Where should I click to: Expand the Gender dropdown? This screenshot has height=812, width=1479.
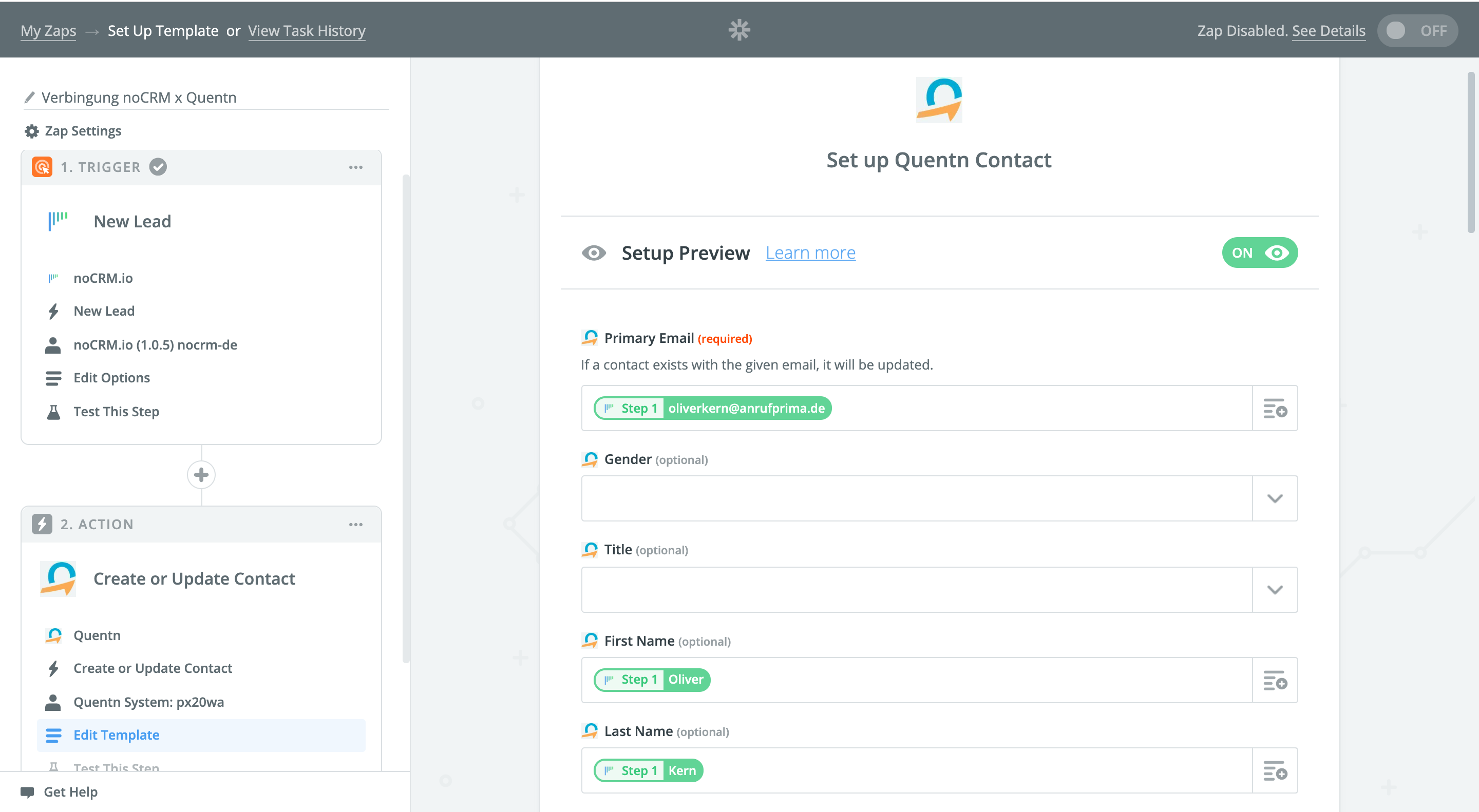tap(1275, 499)
